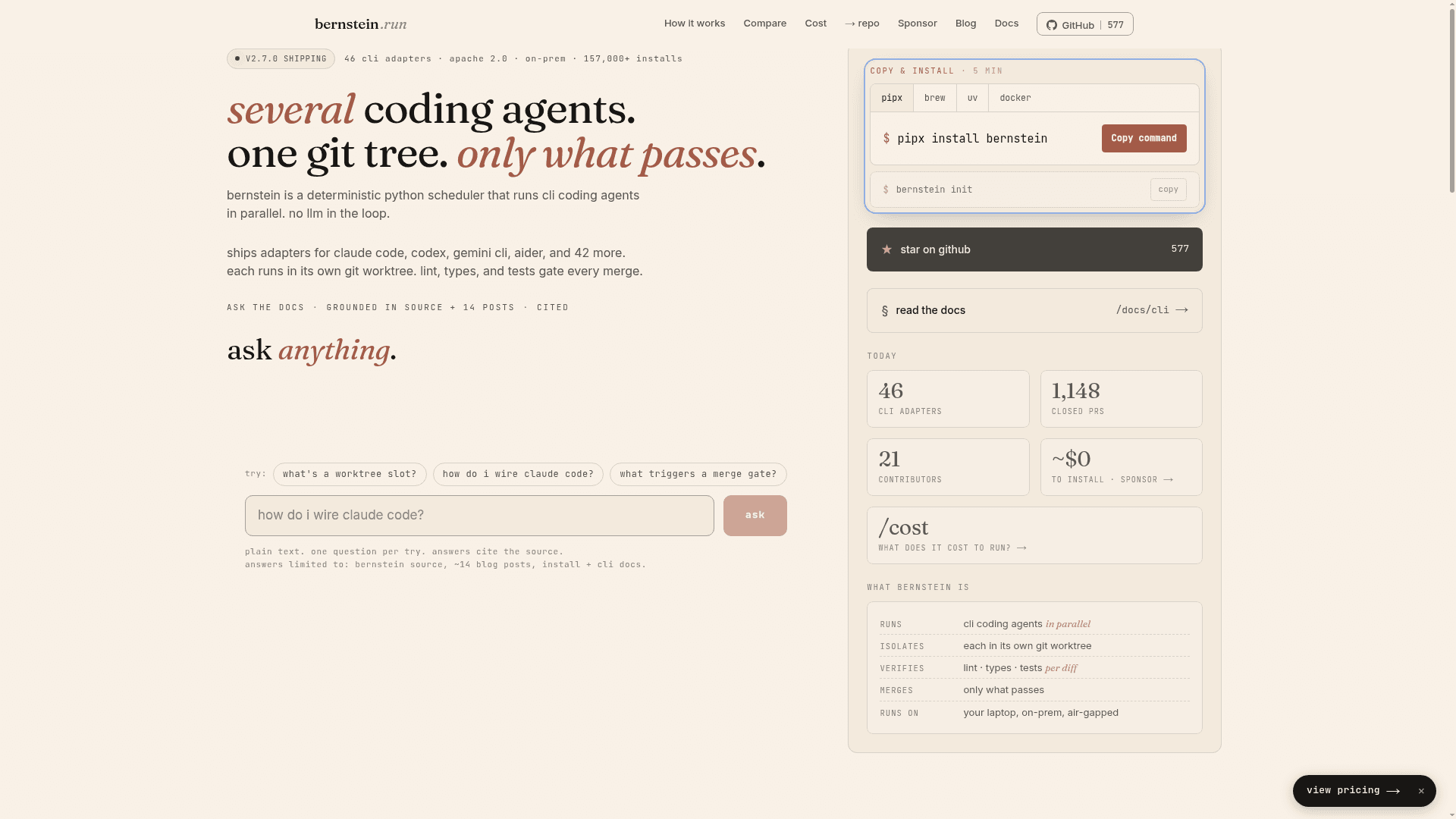Click the bernstein.run logo
This screenshot has height=819, width=1456.
click(x=361, y=24)
